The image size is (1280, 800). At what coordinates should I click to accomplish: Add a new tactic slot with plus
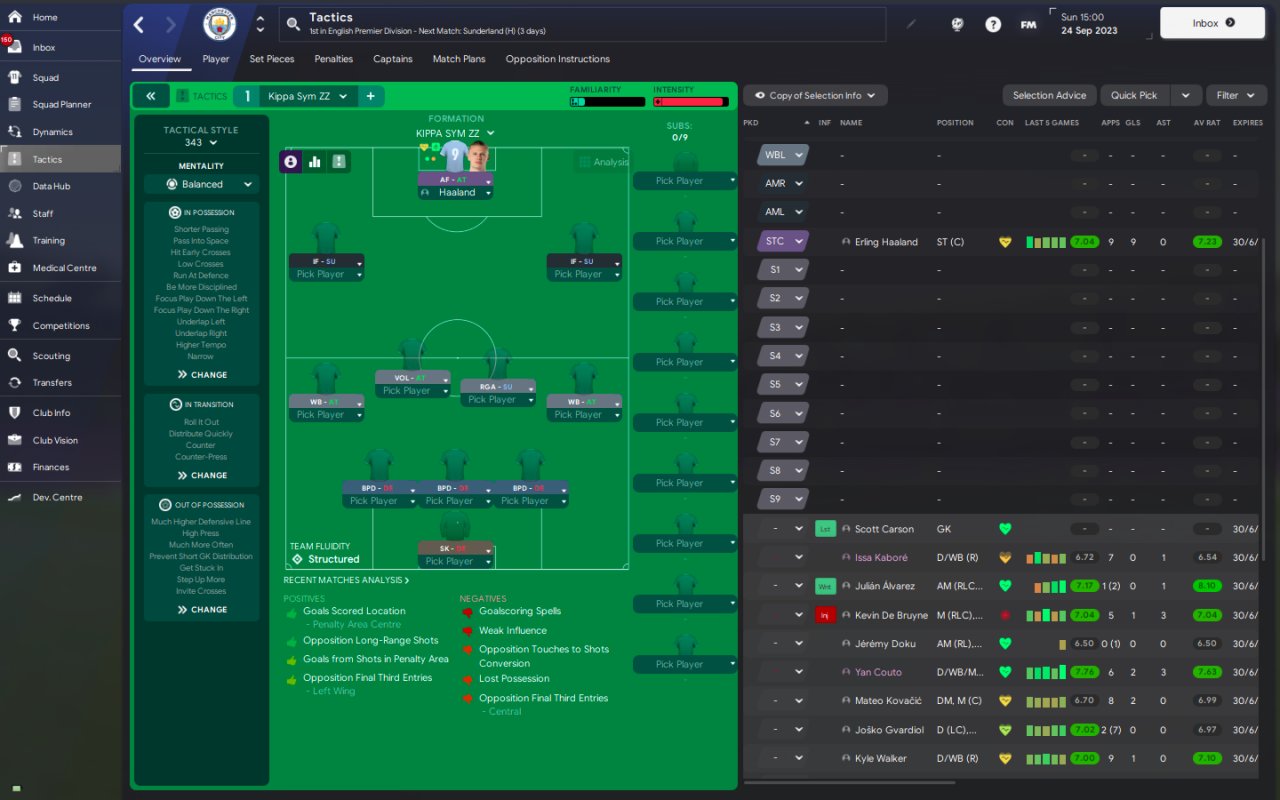pos(370,96)
